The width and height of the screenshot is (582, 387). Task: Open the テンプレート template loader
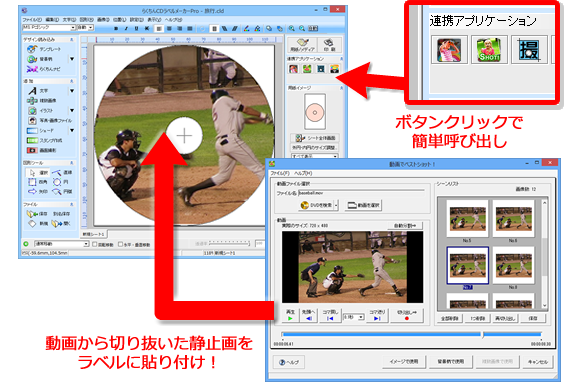tap(44, 49)
